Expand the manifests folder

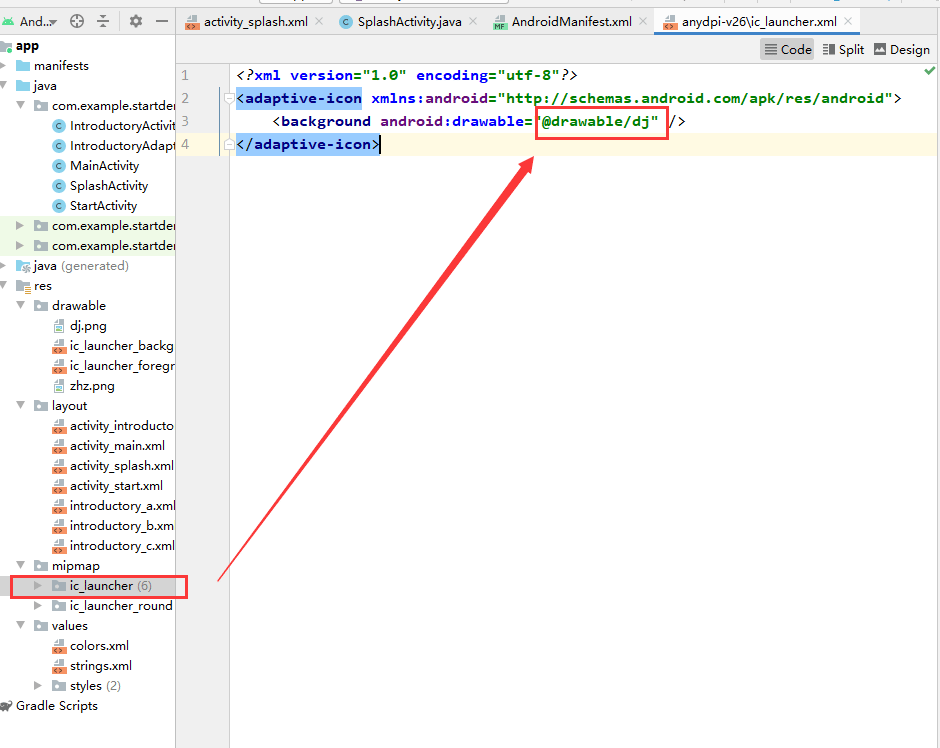pos(4,65)
